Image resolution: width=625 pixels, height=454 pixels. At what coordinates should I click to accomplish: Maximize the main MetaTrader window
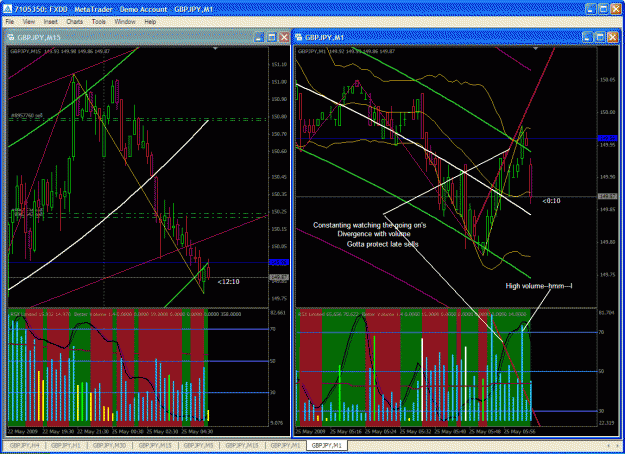click(603, 9)
